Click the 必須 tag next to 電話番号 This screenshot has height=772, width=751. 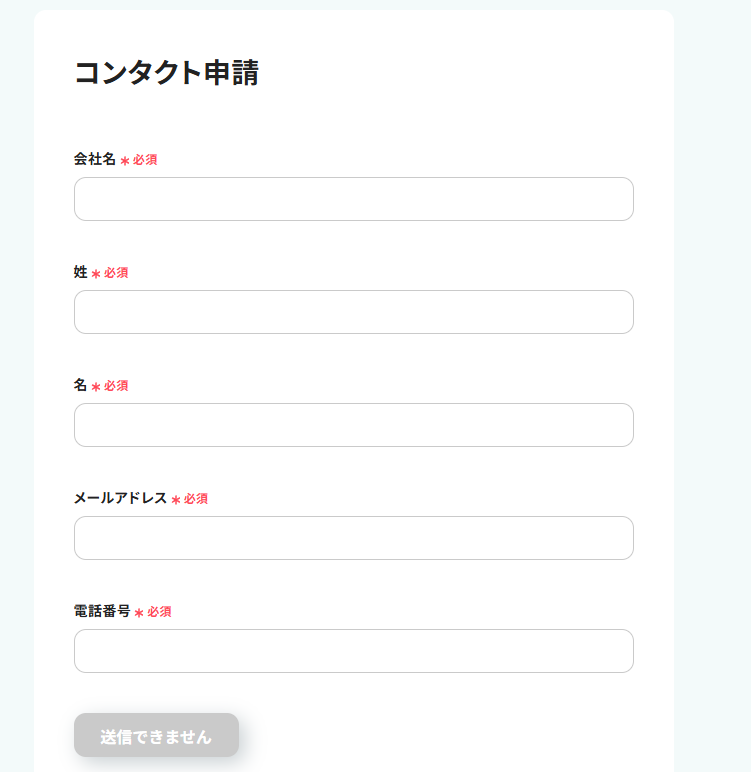(160, 612)
